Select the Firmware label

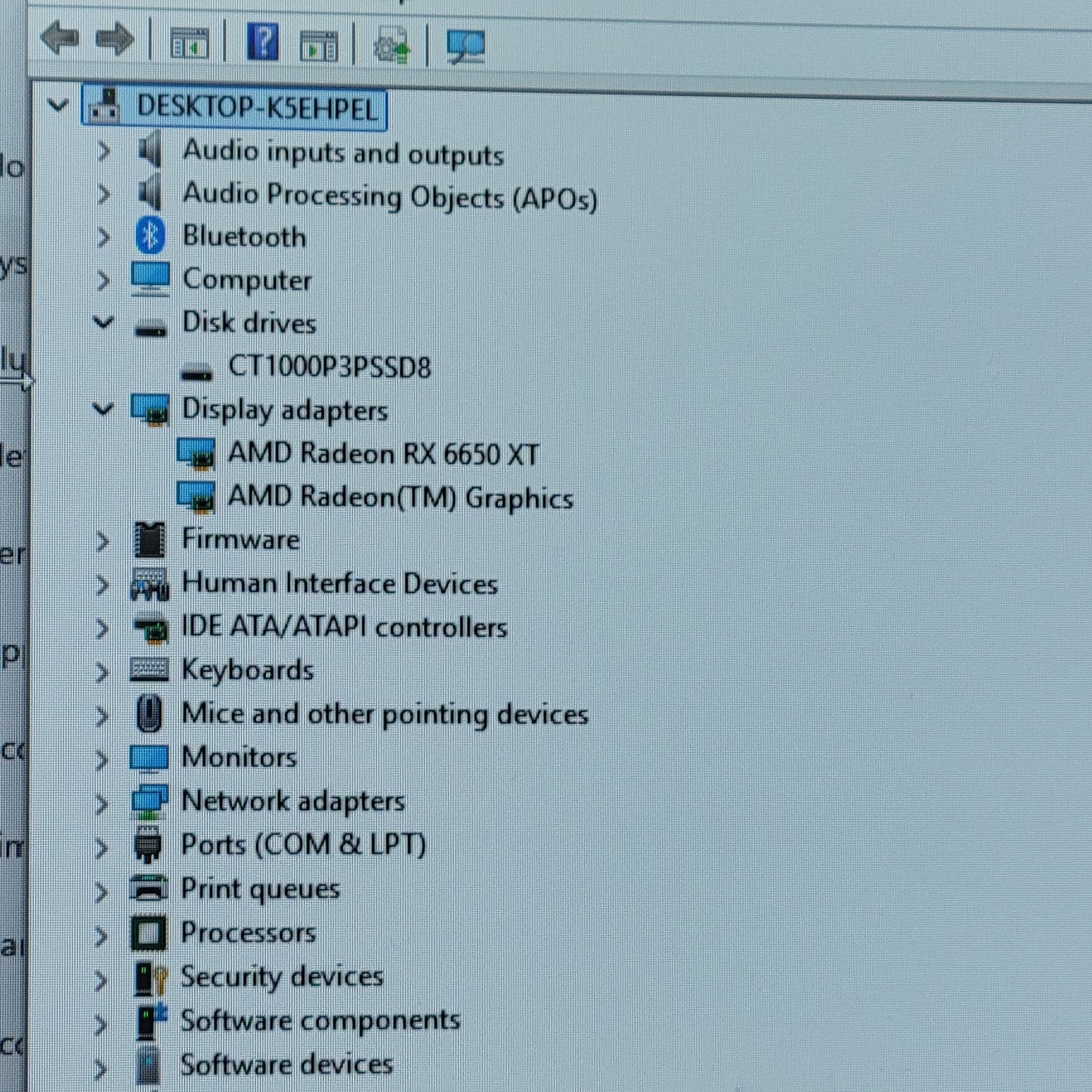[x=240, y=540]
